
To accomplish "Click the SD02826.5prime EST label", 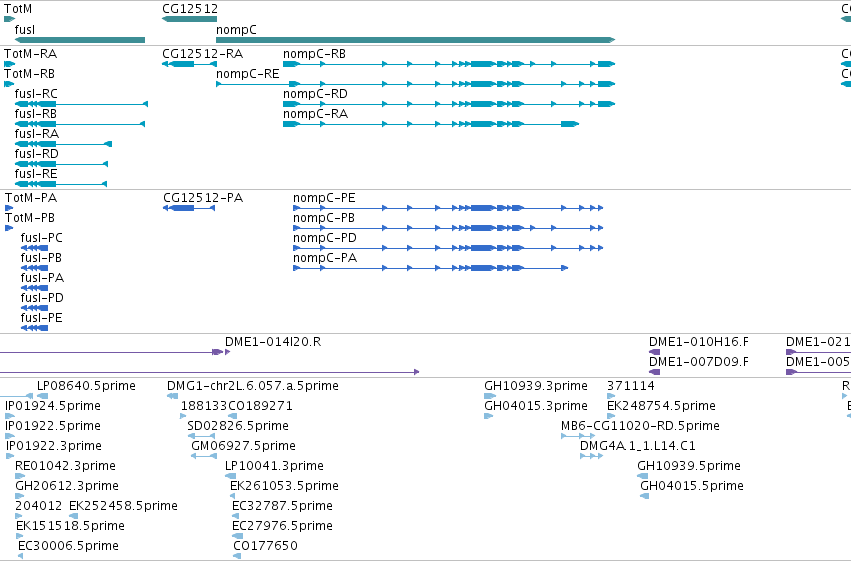I will point(238,426).
